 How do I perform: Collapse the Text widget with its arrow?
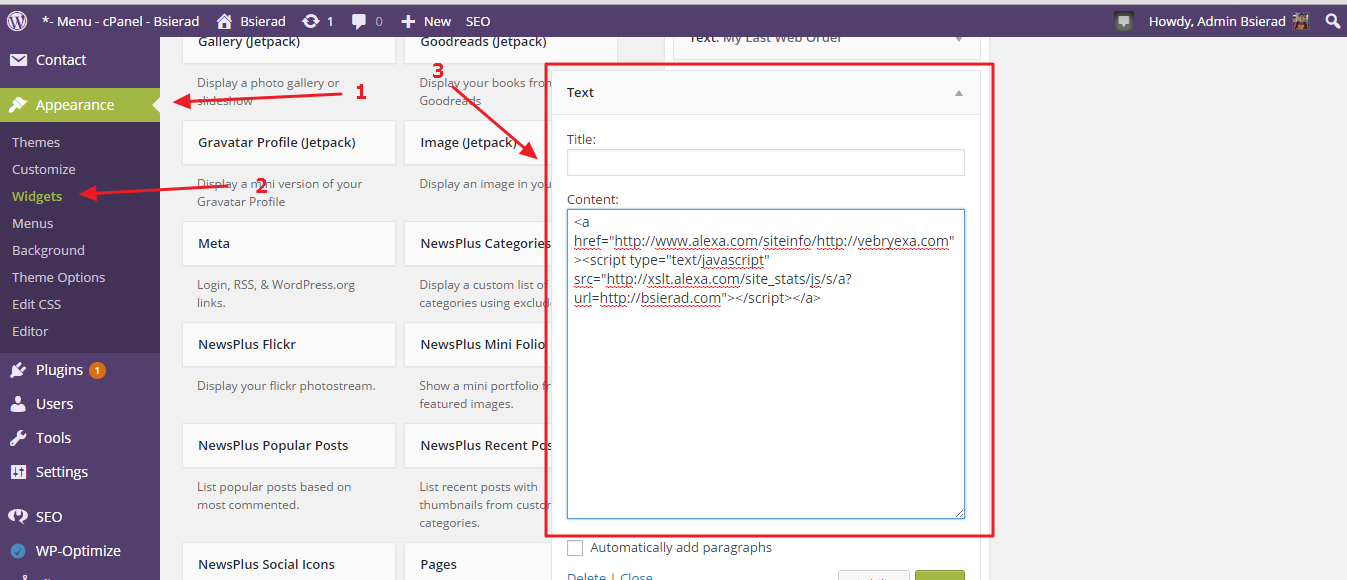tap(959, 93)
